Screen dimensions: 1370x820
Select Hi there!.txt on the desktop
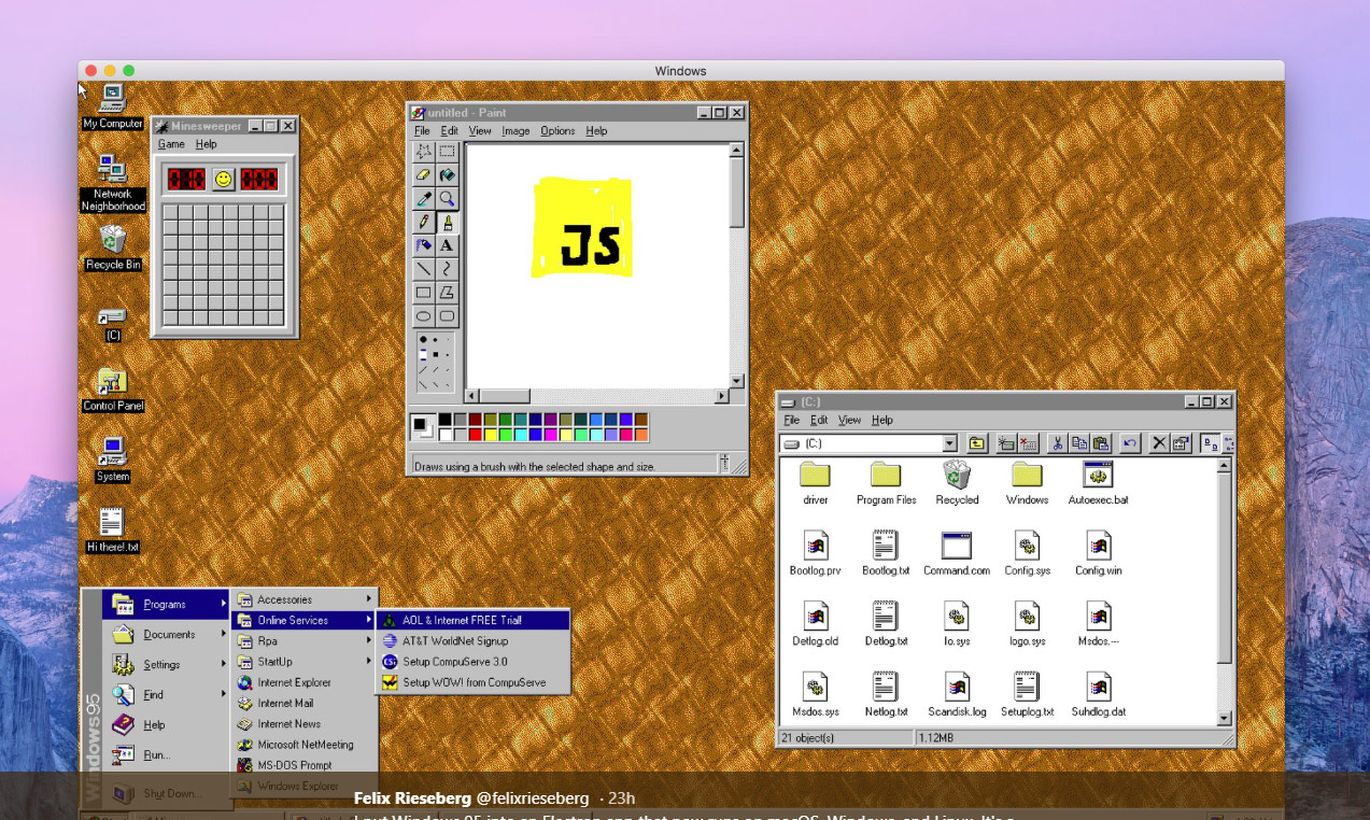click(113, 531)
